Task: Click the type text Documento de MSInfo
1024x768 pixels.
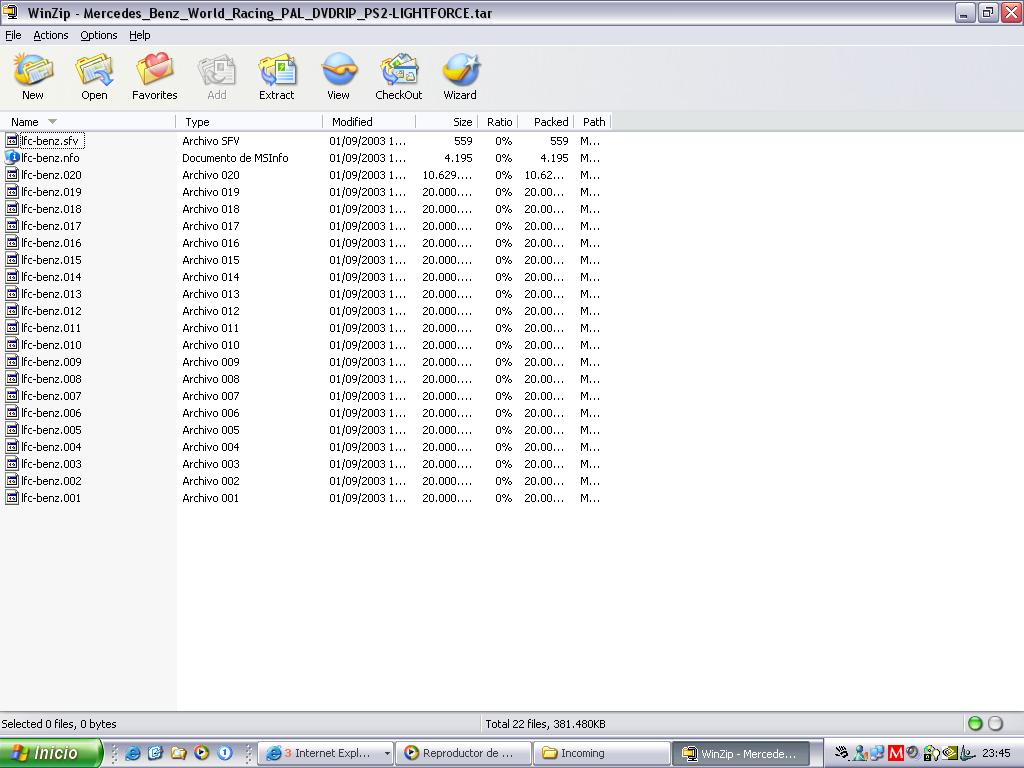Action: (x=235, y=158)
